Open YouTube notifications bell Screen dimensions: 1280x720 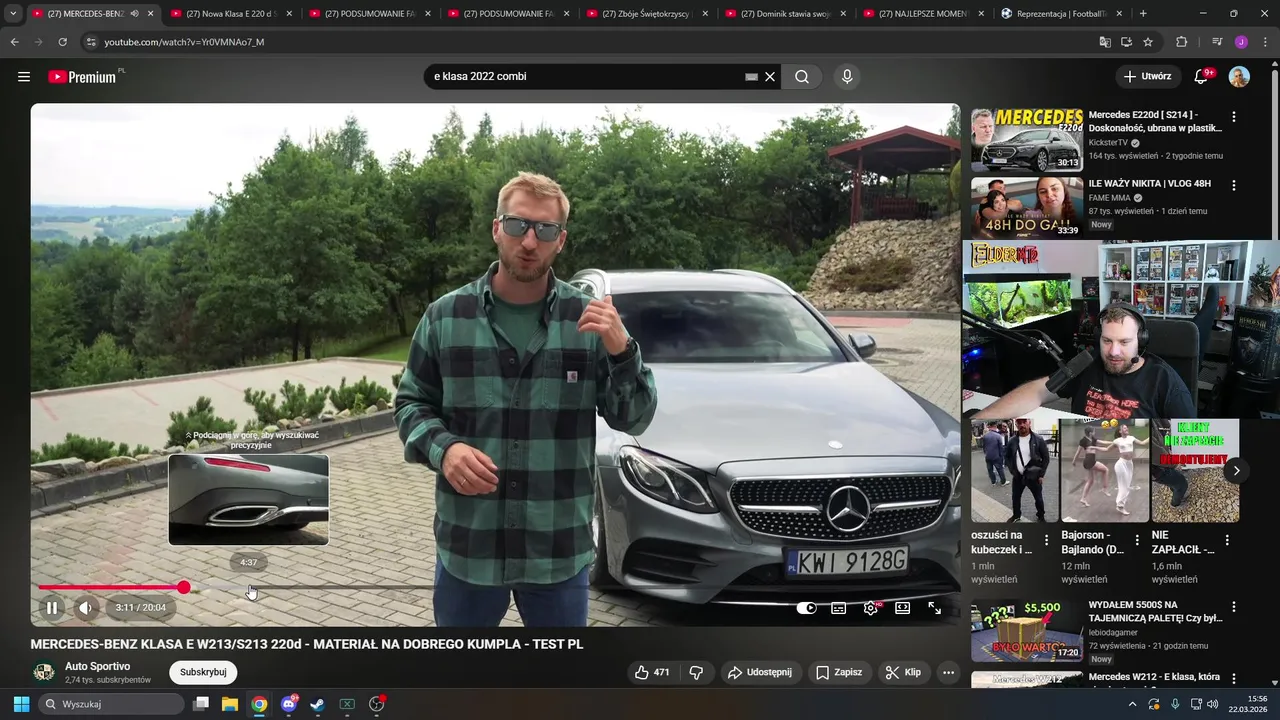point(1201,77)
